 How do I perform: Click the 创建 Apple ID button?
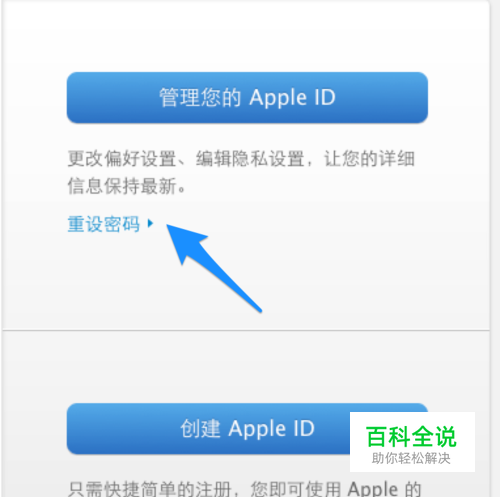[247, 428]
